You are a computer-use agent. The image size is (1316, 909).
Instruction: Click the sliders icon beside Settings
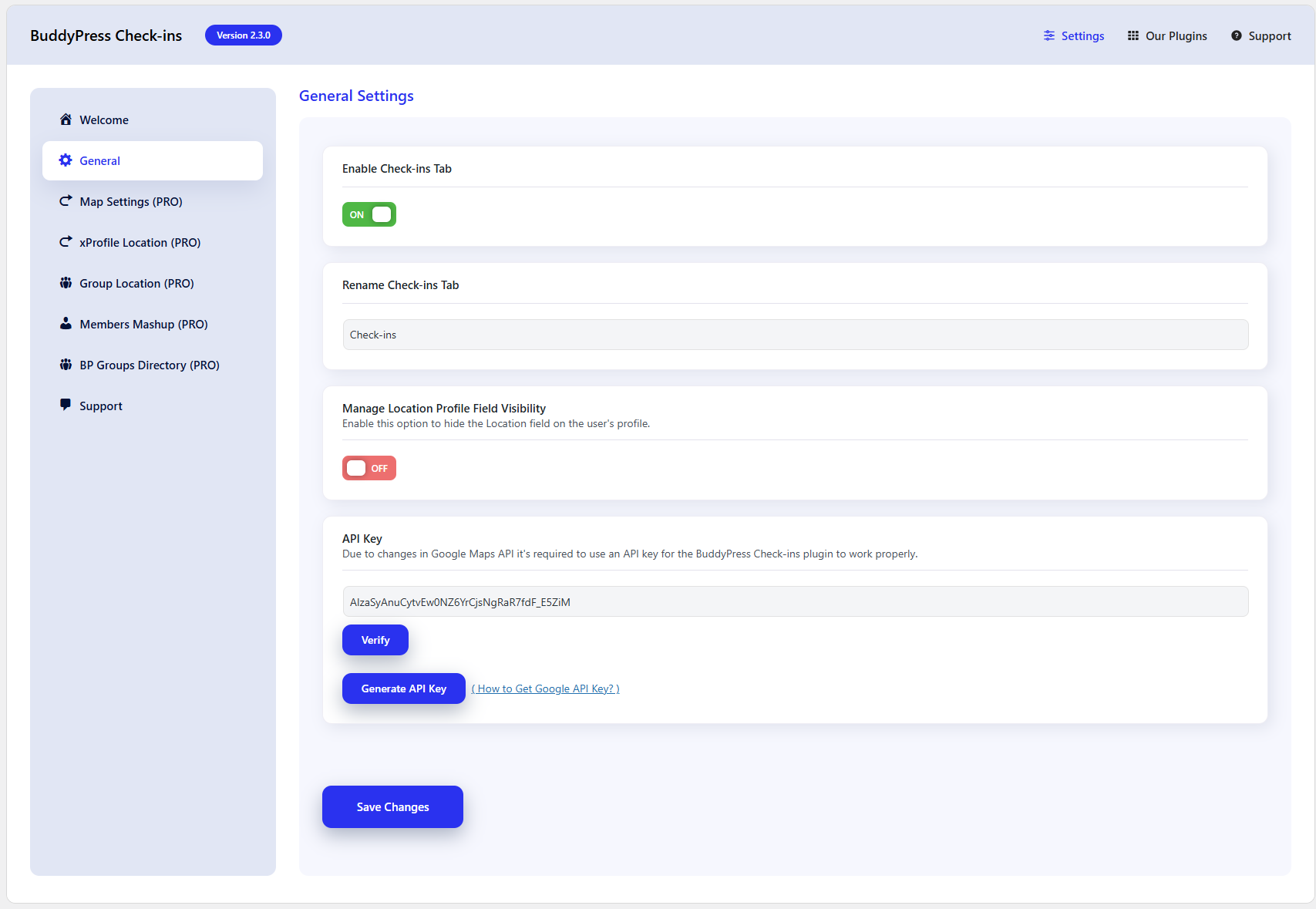1048,35
